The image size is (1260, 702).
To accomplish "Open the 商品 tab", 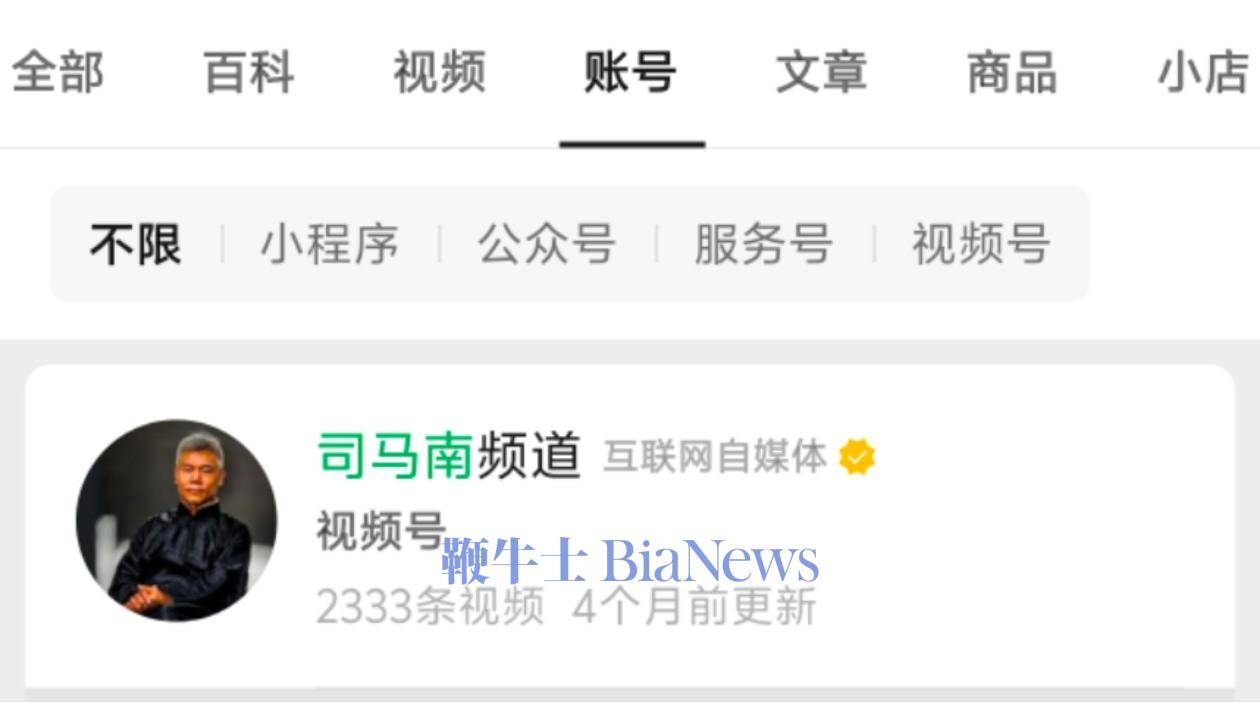I will [1012, 73].
